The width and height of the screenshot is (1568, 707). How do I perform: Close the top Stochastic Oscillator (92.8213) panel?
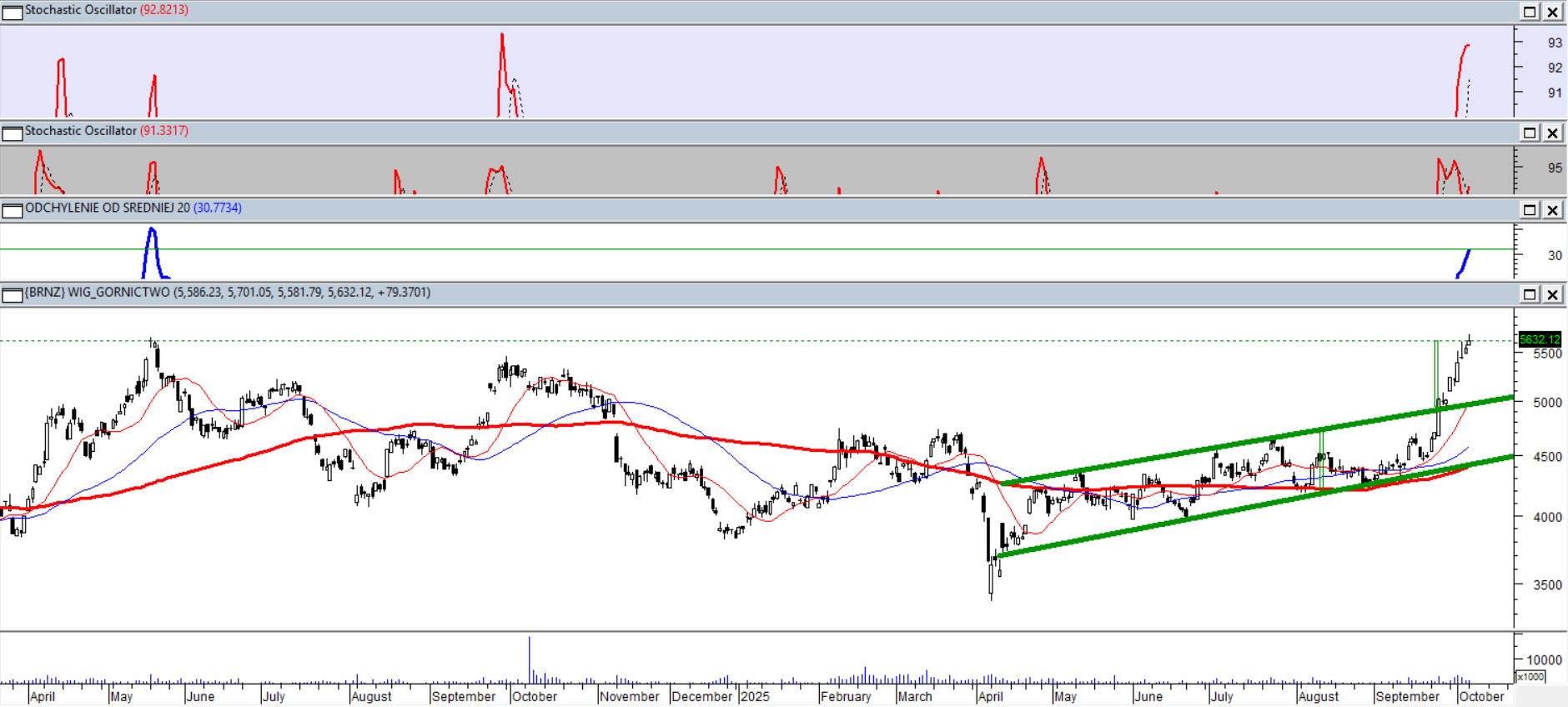[x=1552, y=12]
